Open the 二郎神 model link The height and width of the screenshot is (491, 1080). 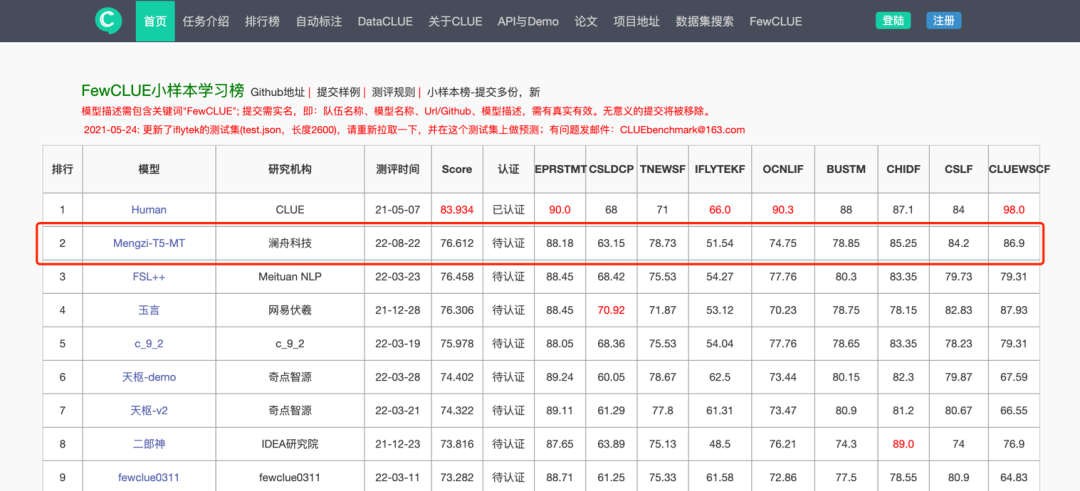(149, 444)
